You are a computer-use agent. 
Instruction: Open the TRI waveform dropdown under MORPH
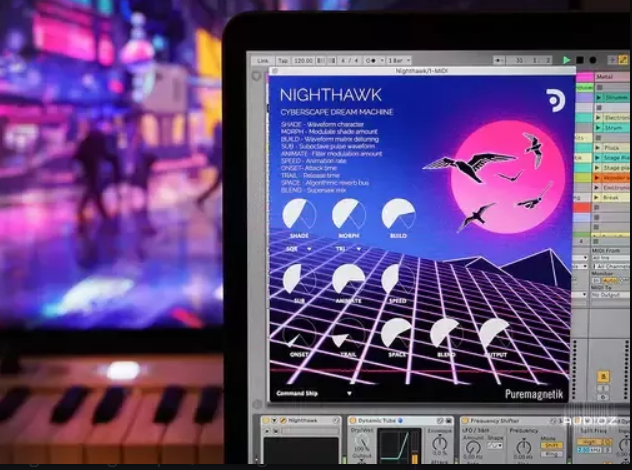pos(348,249)
